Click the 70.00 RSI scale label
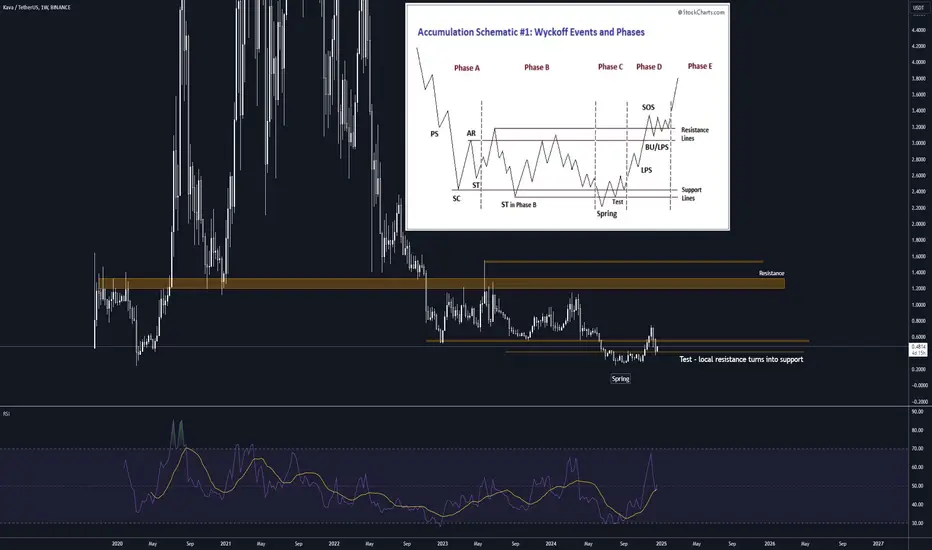This screenshot has height=550, width=932. [x=918, y=449]
